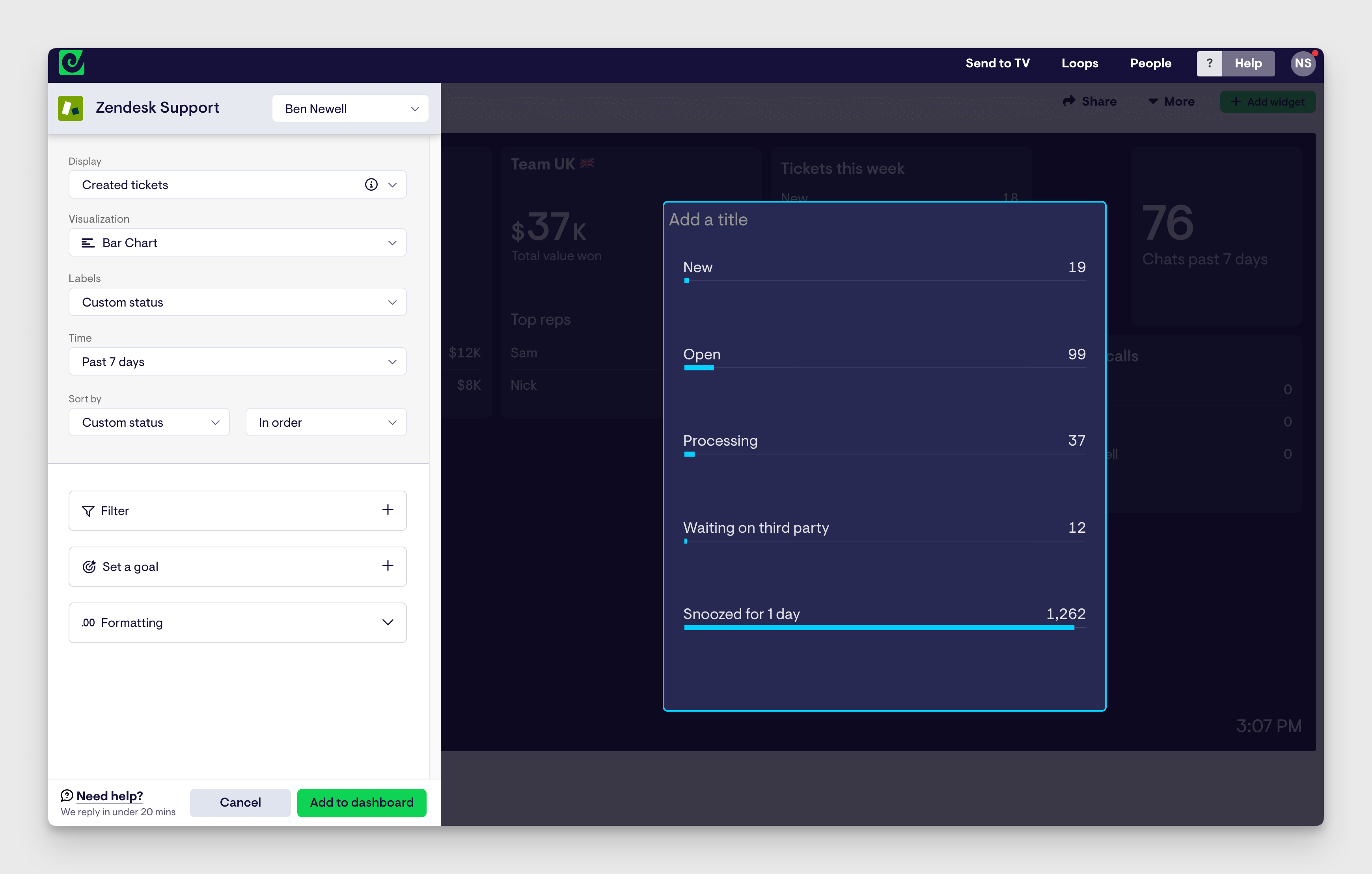
Task: Open the Ben Newell account dropdown
Action: (x=350, y=109)
